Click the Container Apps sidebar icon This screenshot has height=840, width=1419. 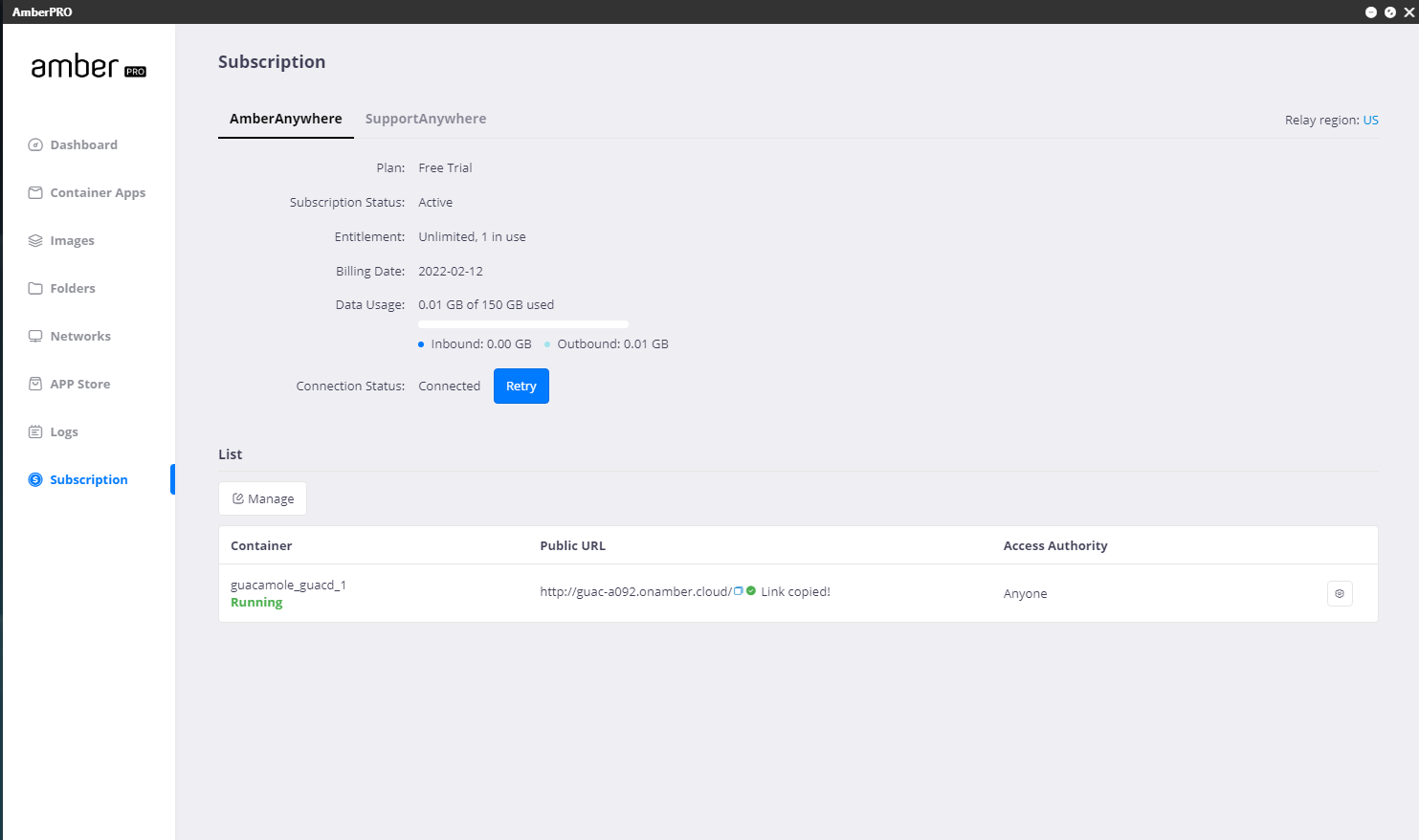[35, 193]
